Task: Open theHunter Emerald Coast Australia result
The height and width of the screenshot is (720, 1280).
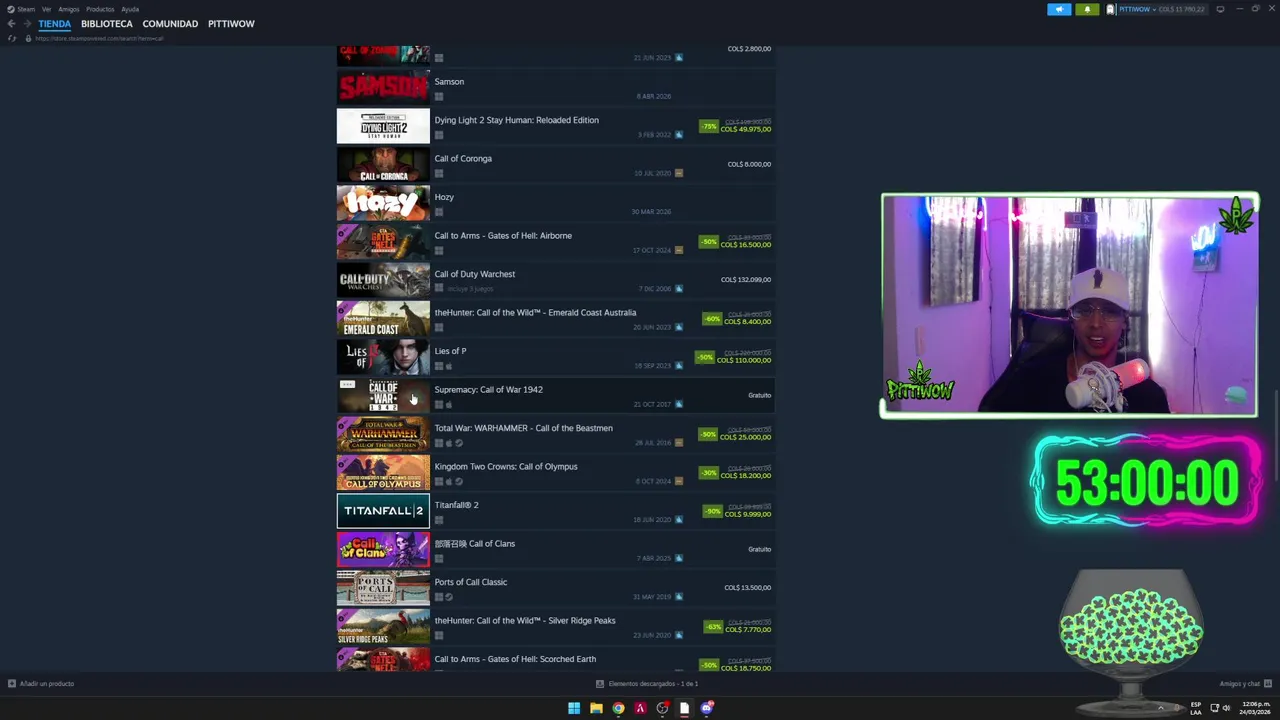Action: pos(555,319)
